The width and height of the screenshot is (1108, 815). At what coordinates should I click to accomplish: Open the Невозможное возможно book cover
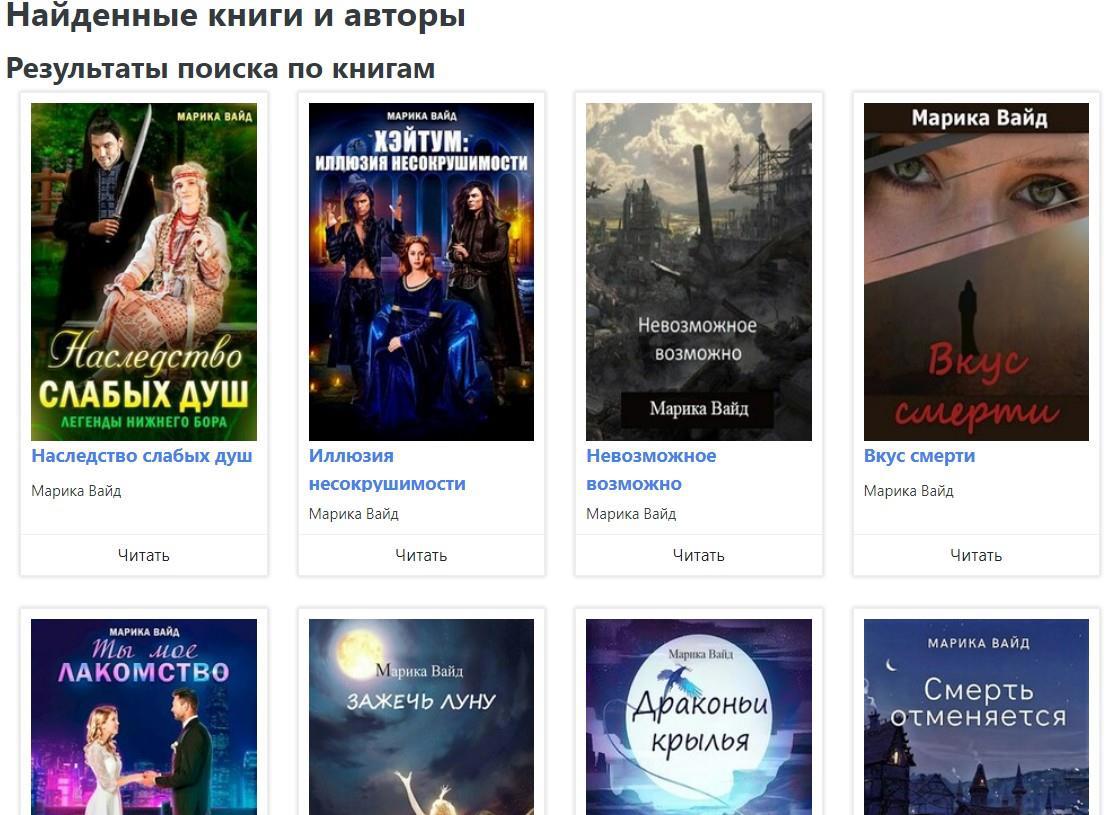(x=699, y=272)
